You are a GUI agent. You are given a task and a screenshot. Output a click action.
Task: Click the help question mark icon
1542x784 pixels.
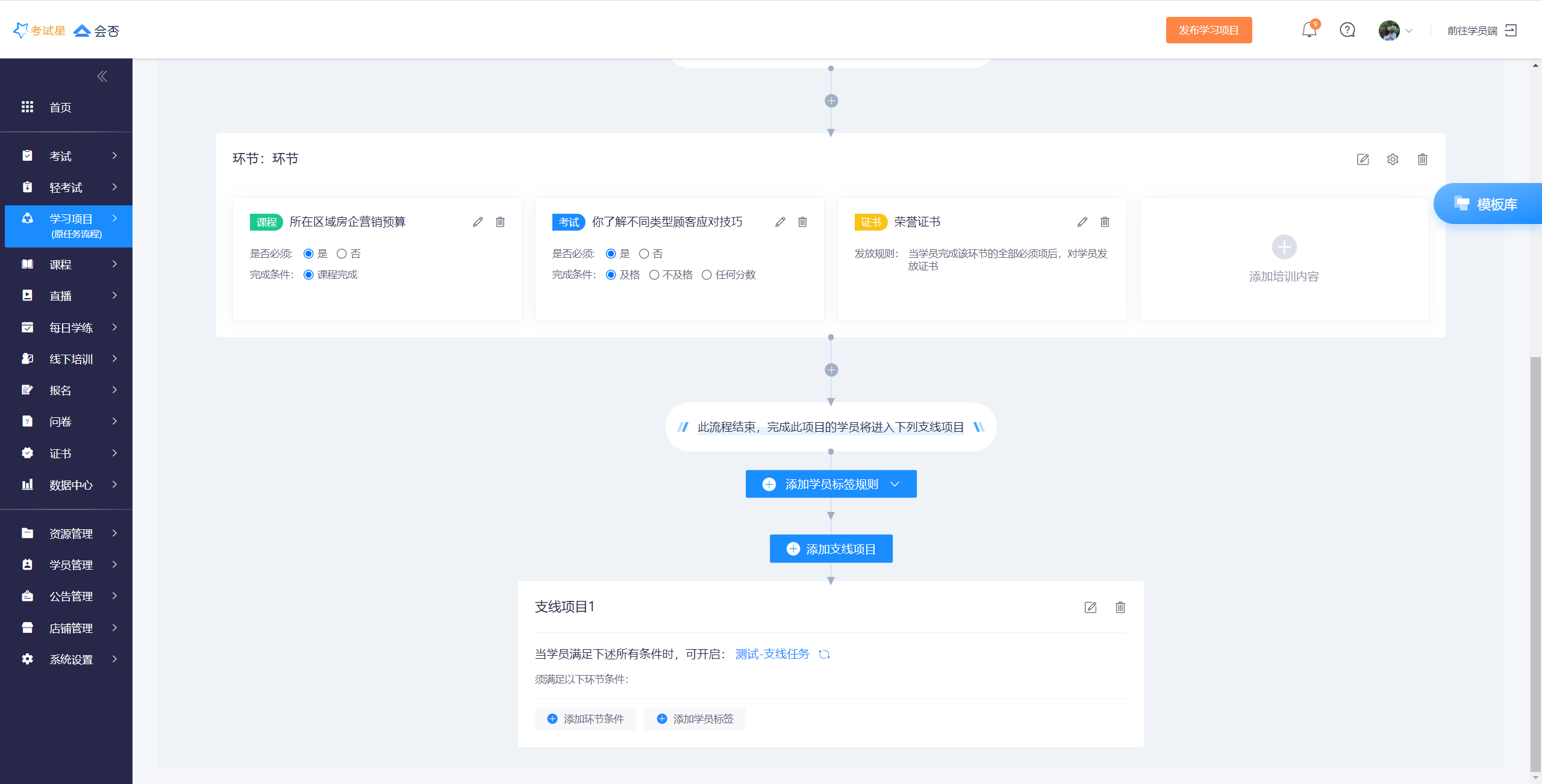coord(1347,30)
